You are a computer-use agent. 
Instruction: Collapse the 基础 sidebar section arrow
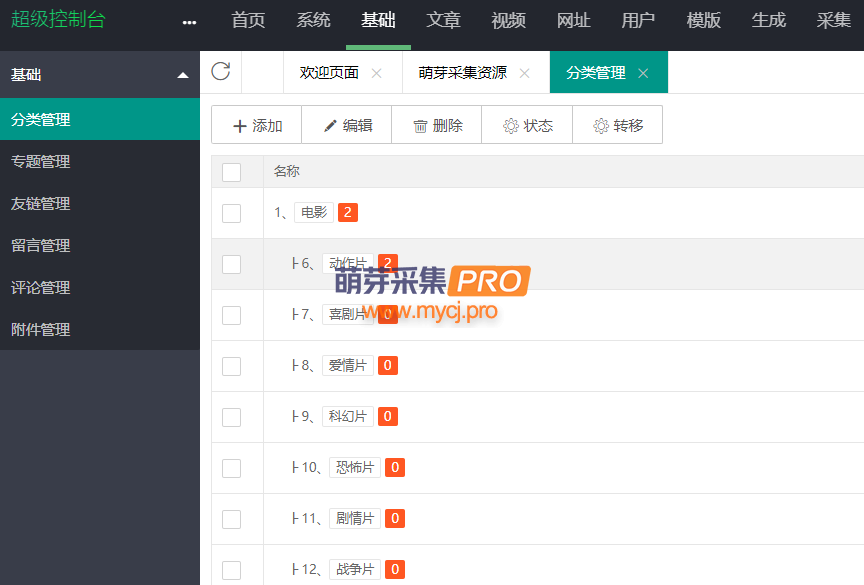tap(183, 75)
